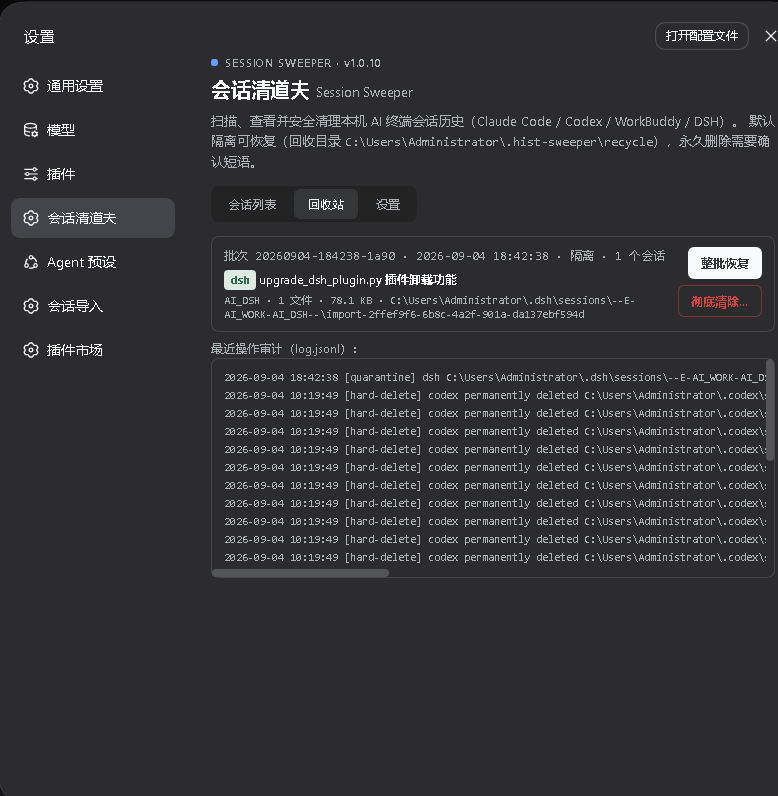Click the dsh source badge
The width and height of the screenshot is (778, 796).
pos(240,280)
